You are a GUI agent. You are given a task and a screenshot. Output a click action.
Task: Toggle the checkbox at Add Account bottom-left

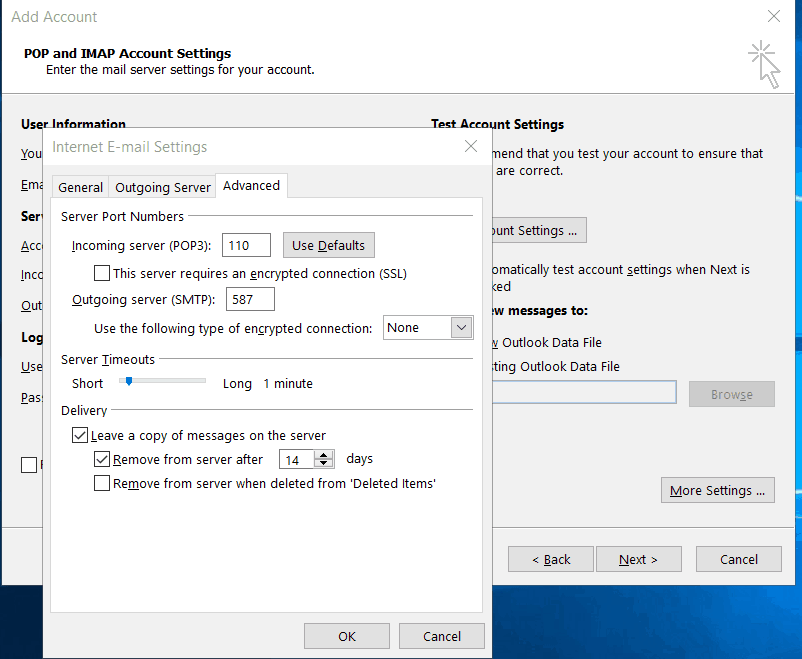(x=29, y=465)
